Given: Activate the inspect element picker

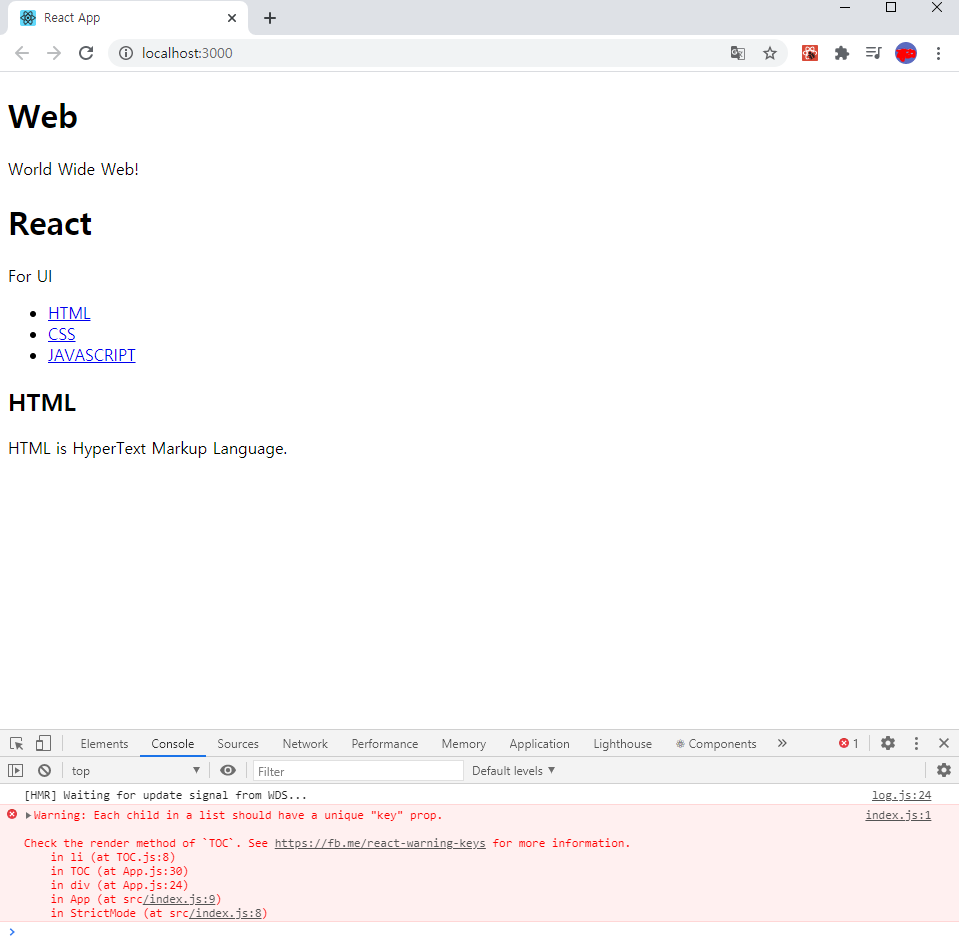Looking at the screenshot, I should pos(17,744).
